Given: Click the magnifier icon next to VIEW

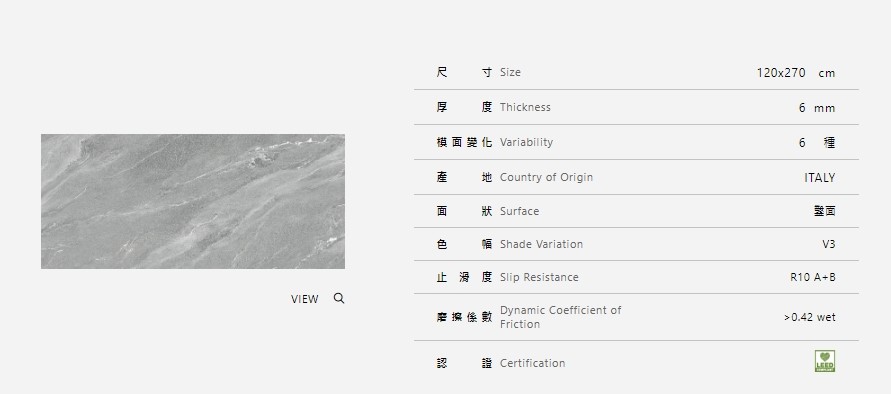Looking at the screenshot, I should [339, 298].
